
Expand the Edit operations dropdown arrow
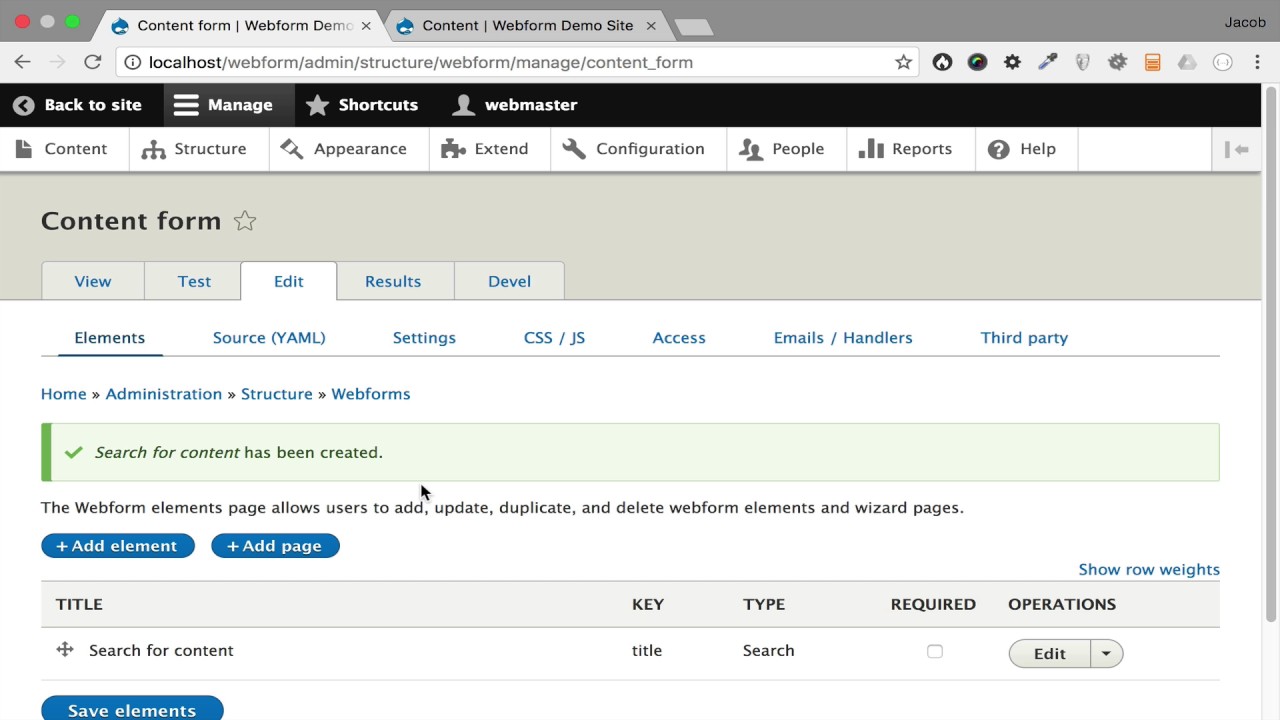[x=1106, y=653]
